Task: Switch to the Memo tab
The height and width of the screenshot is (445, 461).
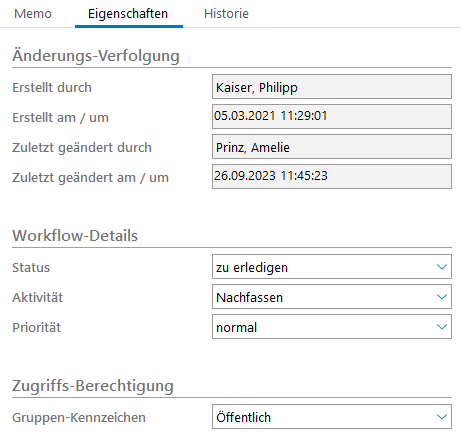Action: tap(33, 14)
